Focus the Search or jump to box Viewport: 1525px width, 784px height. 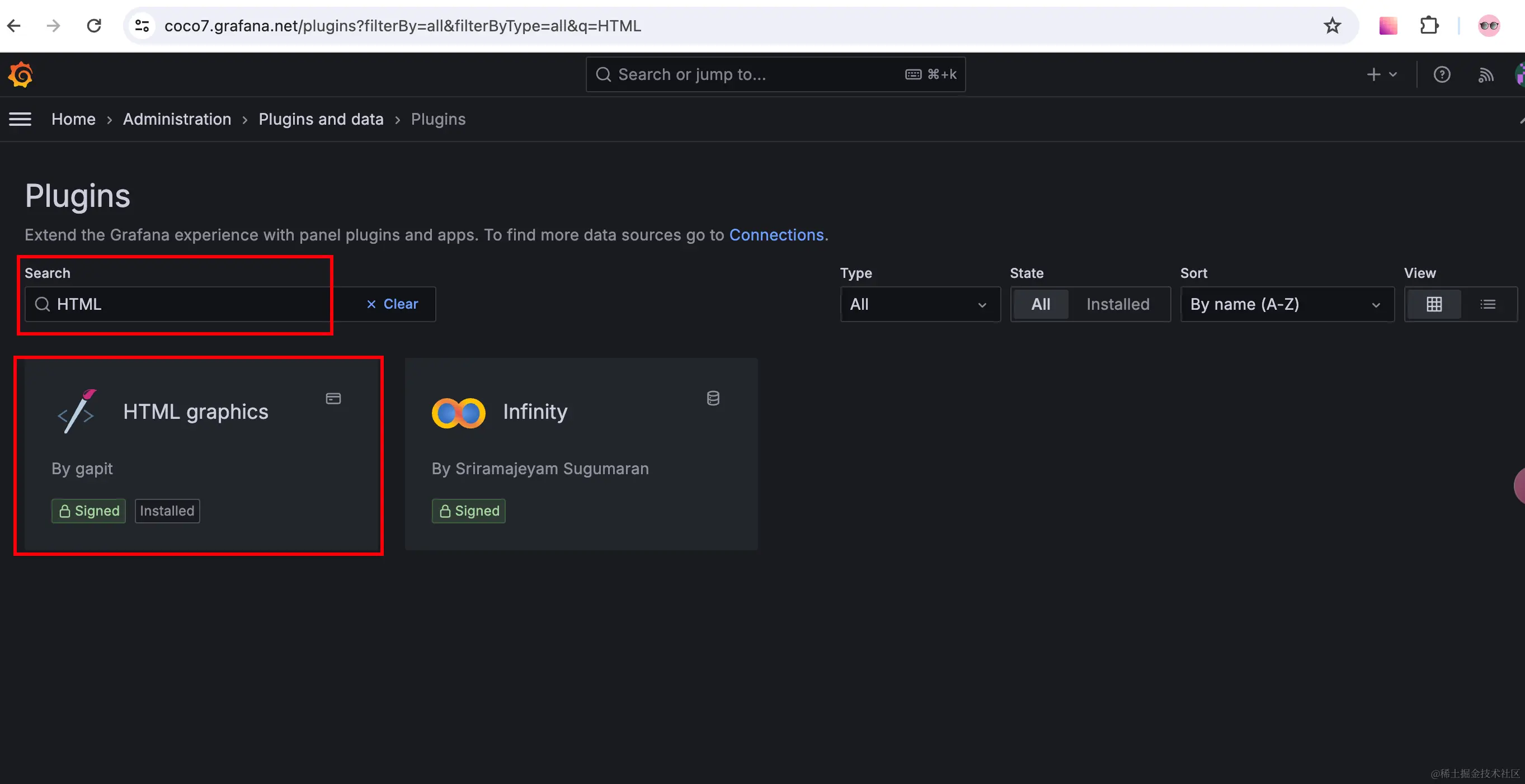click(775, 74)
